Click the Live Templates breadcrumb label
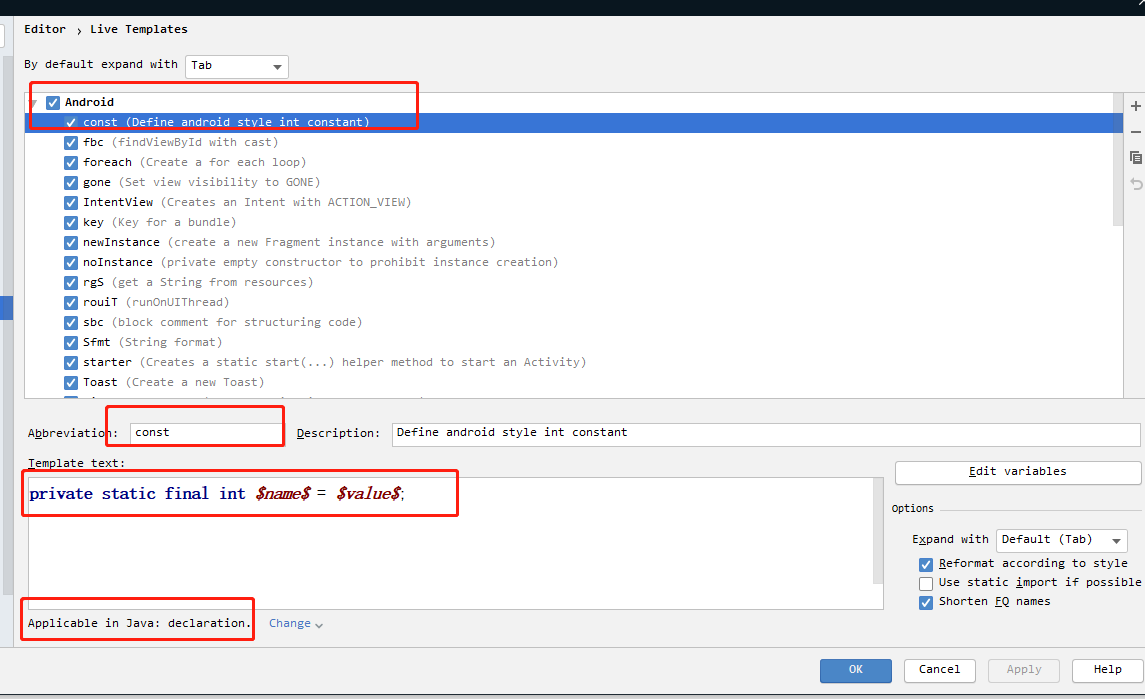1145x699 pixels. coord(139,29)
